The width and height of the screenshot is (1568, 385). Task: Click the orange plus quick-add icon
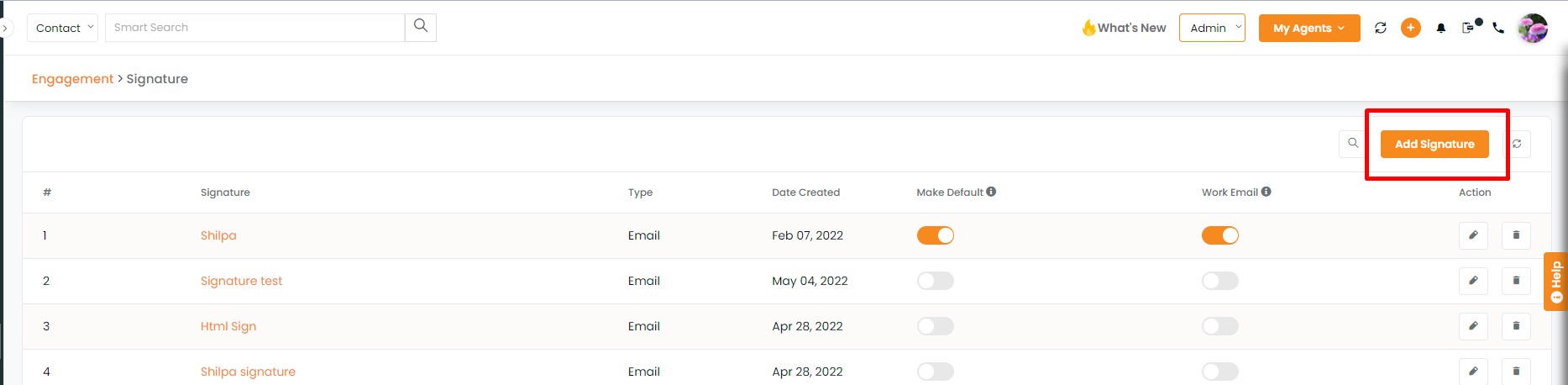click(1411, 28)
